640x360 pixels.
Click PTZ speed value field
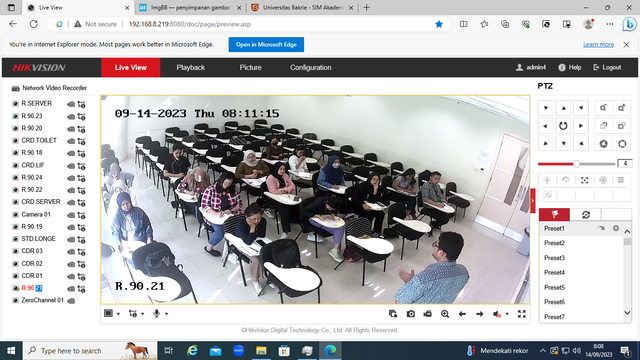pos(625,164)
